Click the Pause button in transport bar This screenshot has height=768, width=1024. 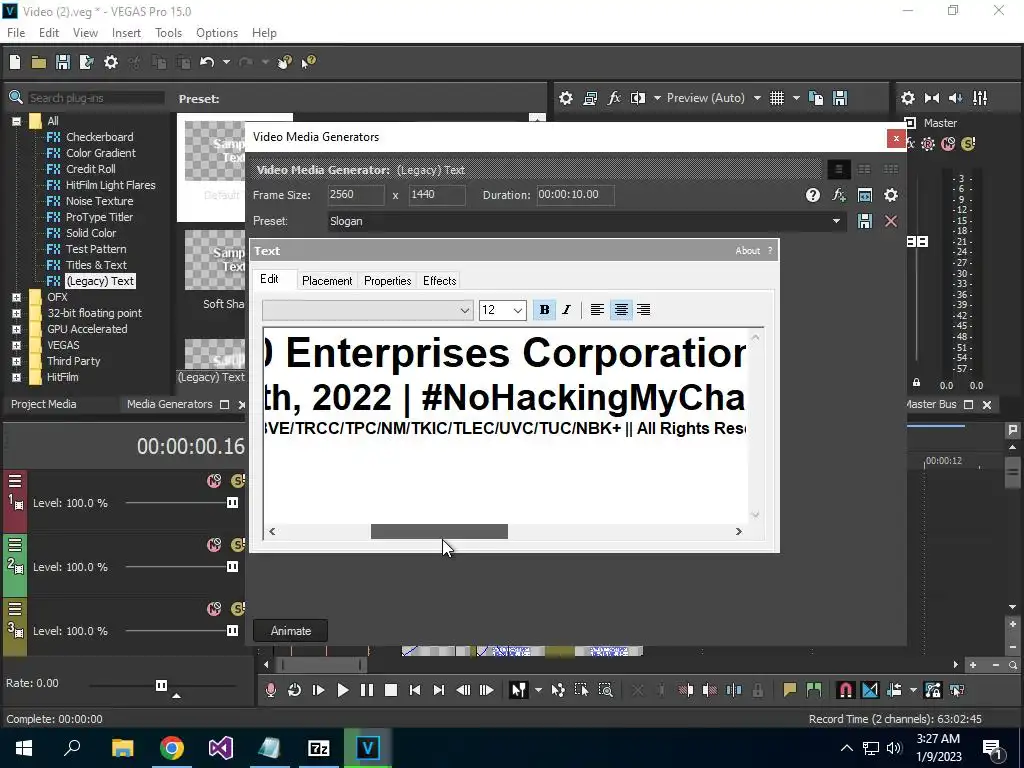(366, 690)
